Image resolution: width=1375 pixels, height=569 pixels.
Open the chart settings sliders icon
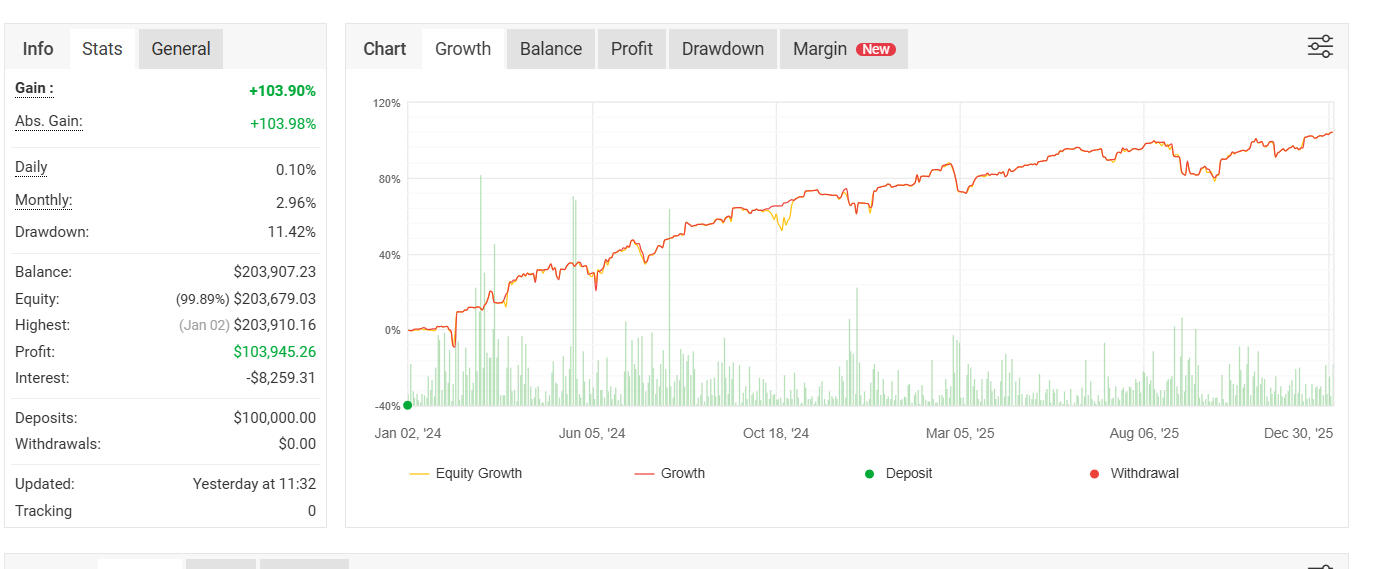click(x=1320, y=47)
